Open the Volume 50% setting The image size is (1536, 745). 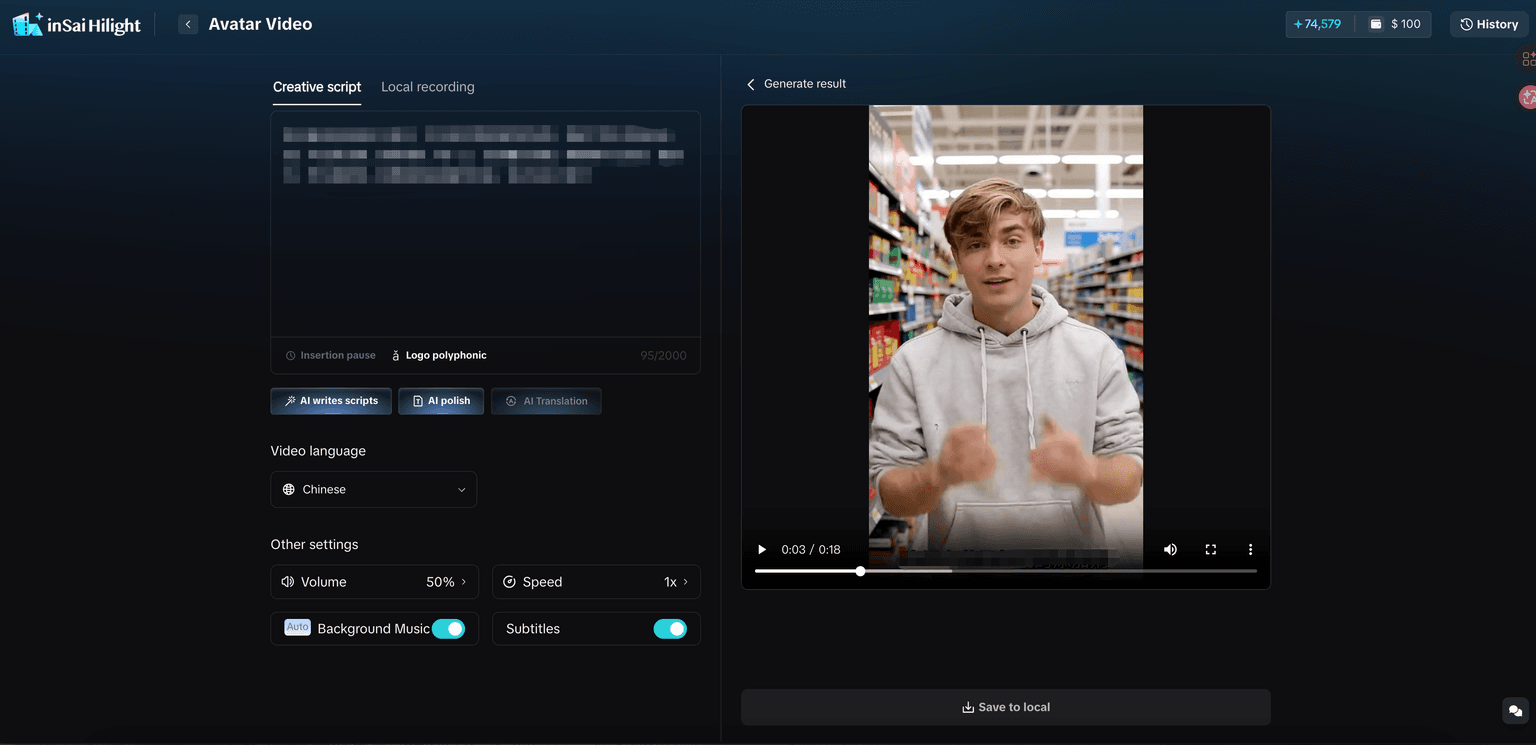(374, 582)
